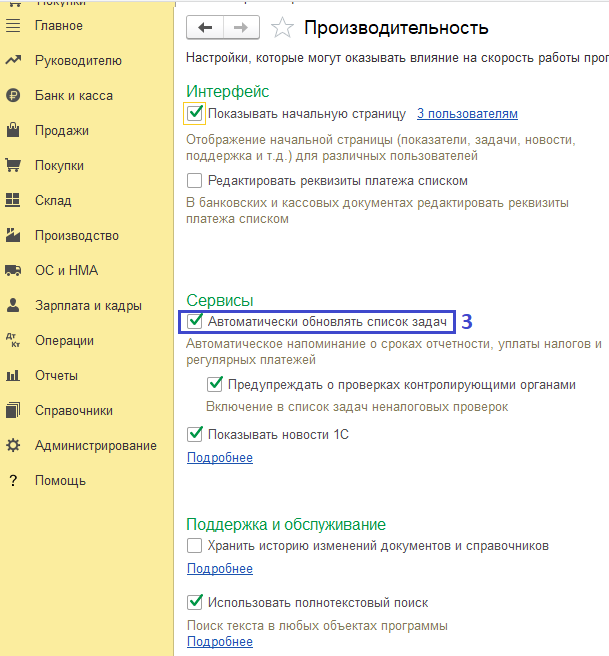Click Подробнее link under Показывать новости 1С
The width and height of the screenshot is (609, 656).
click(x=220, y=458)
